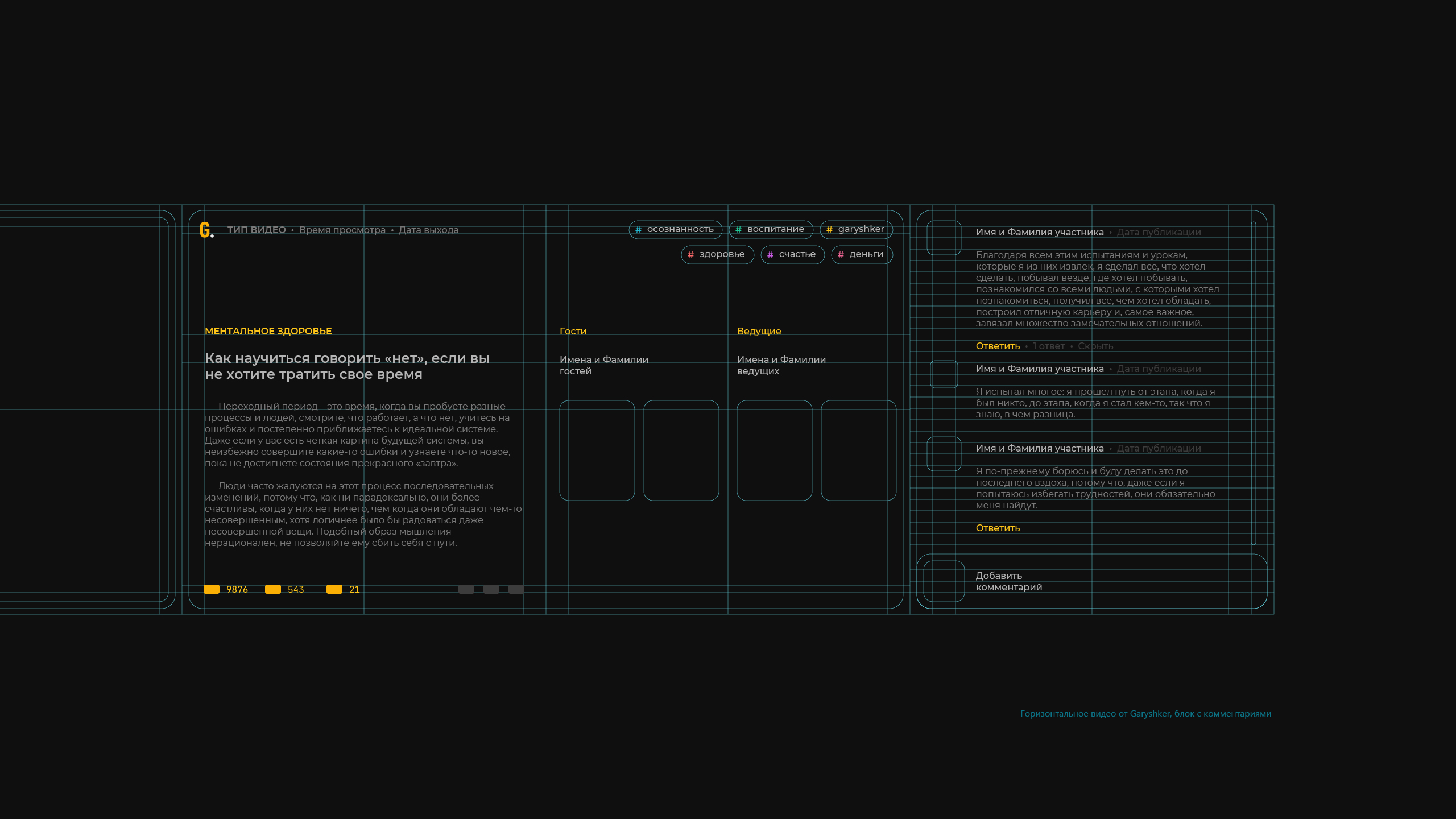Image resolution: width=1456 pixels, height=819 pixels.
Task: Click Ответить under the first comment
Action: pos(998,346)
